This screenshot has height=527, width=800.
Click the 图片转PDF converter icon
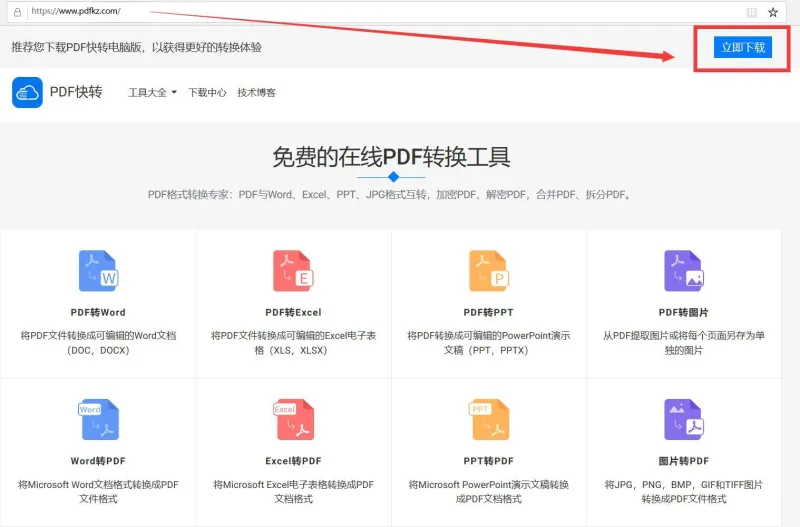(x=684, y=419)
